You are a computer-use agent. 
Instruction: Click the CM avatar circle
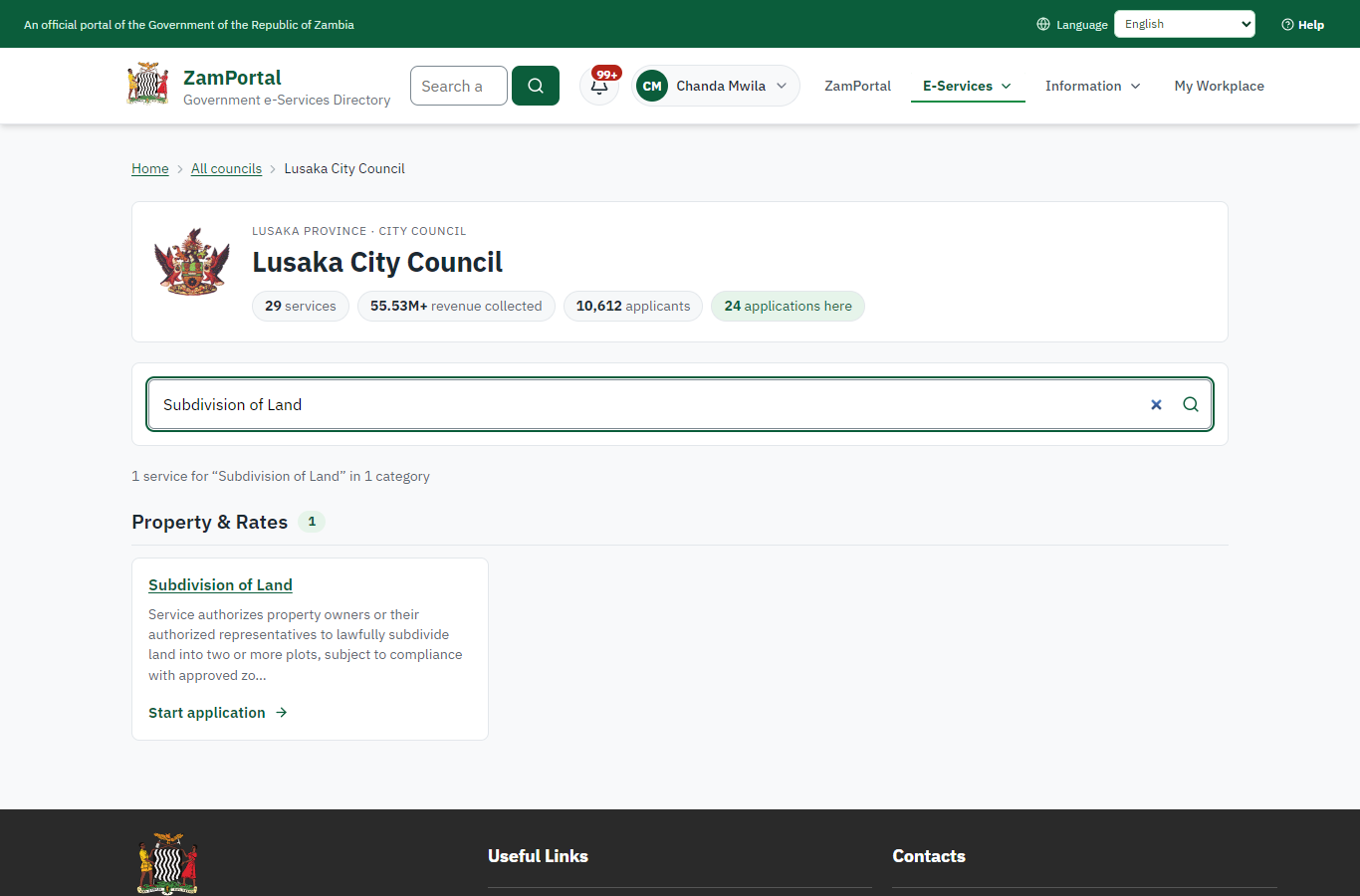tap(652, 86)
